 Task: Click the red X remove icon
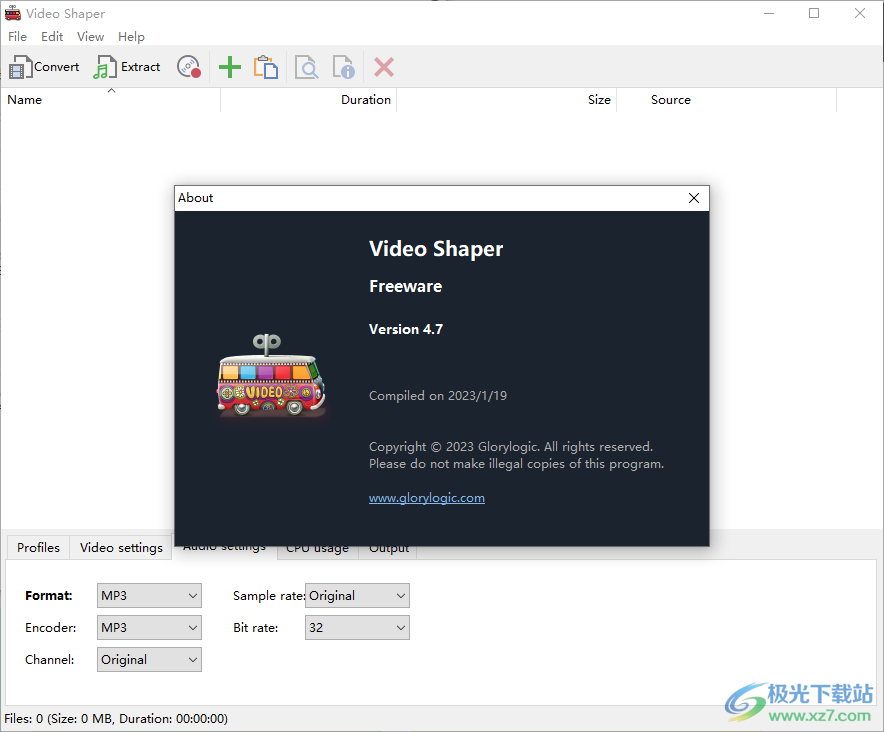click(384, 67)
